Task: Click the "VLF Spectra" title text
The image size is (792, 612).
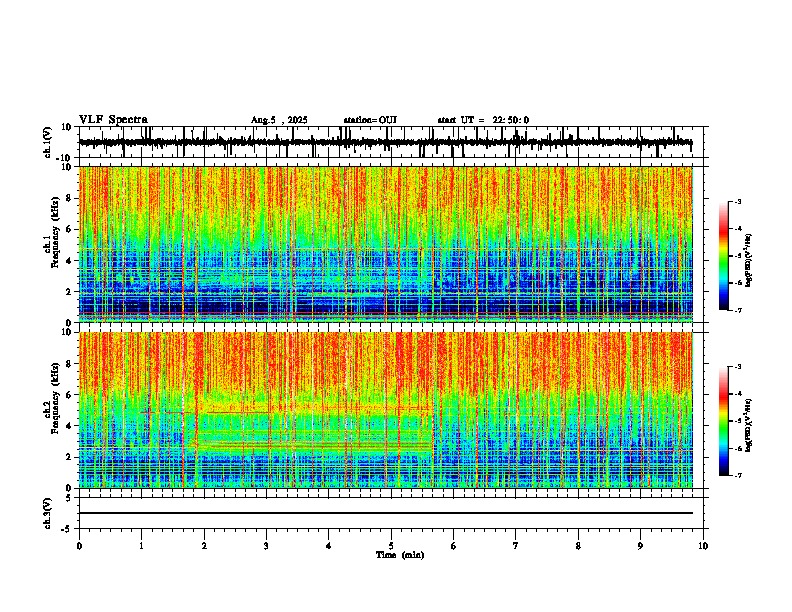Action: coord(113,120)
